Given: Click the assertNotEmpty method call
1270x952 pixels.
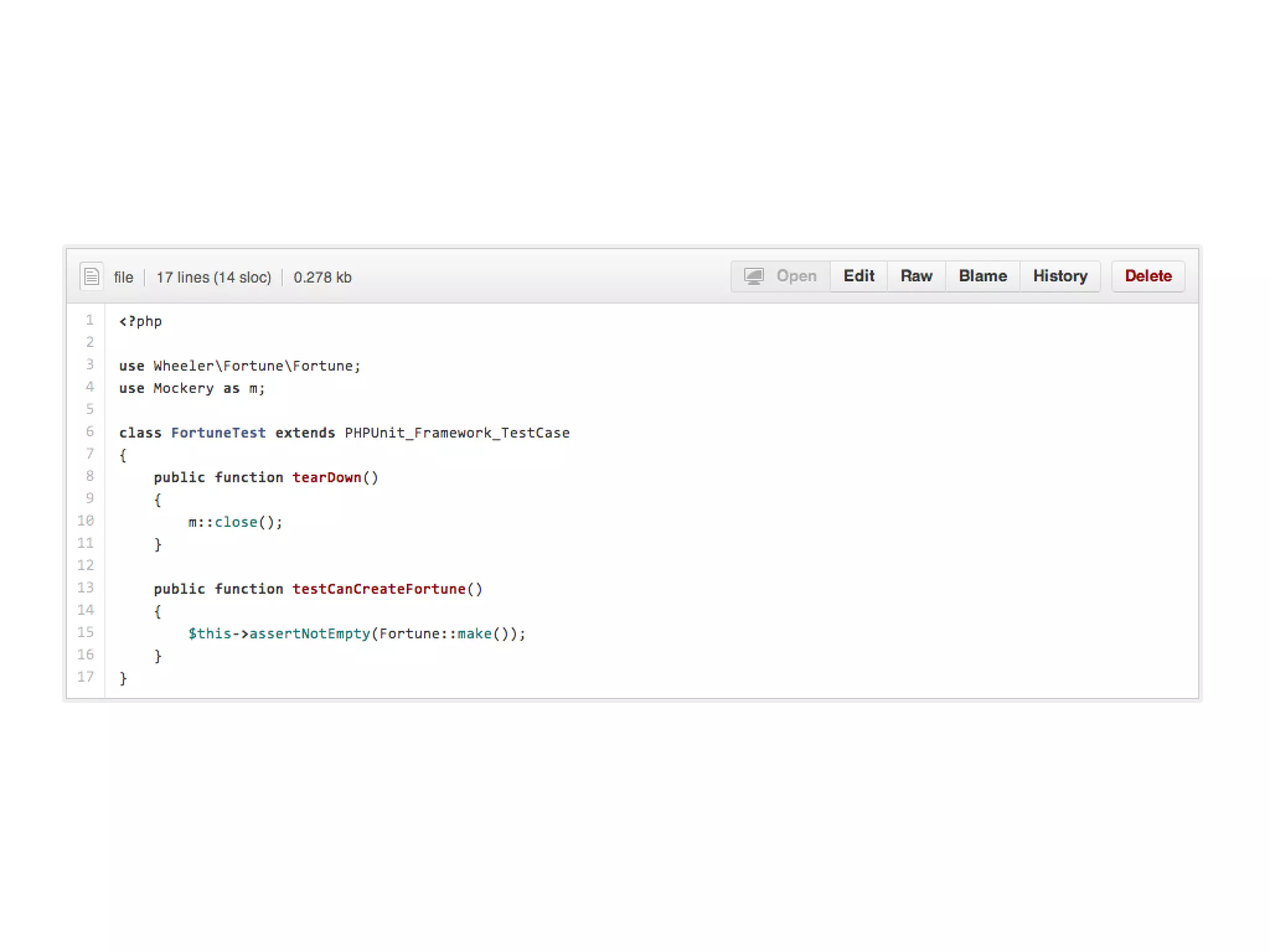Looking at the screenshot, I should 309,633.
